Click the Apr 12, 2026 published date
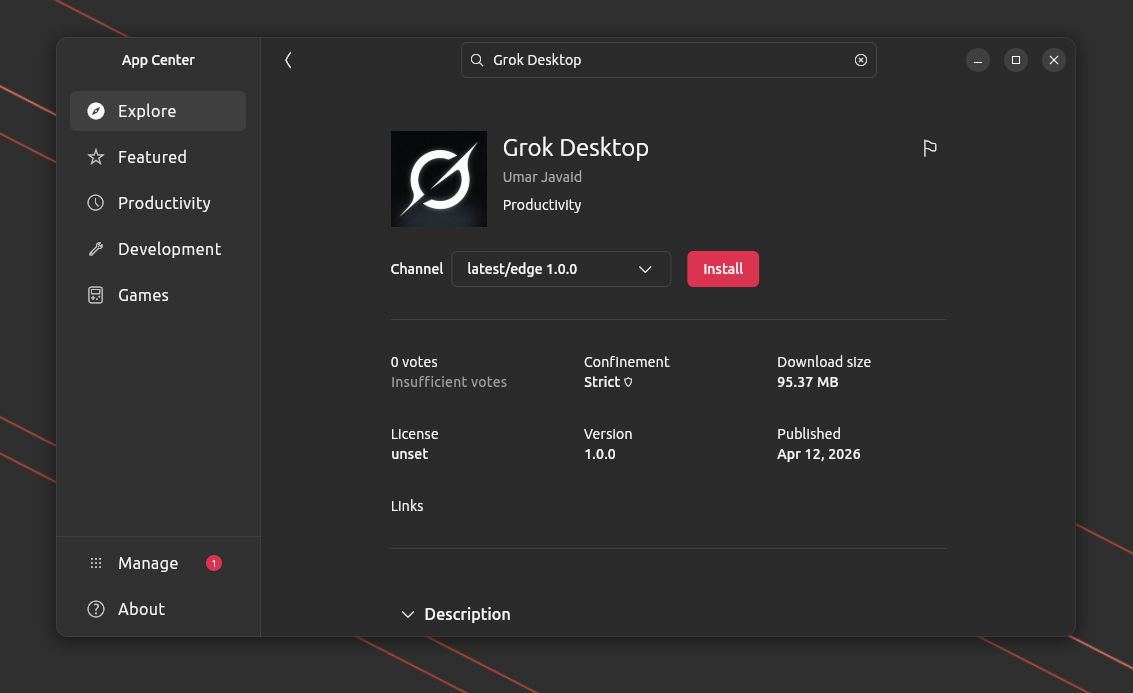 pos(819,455)
